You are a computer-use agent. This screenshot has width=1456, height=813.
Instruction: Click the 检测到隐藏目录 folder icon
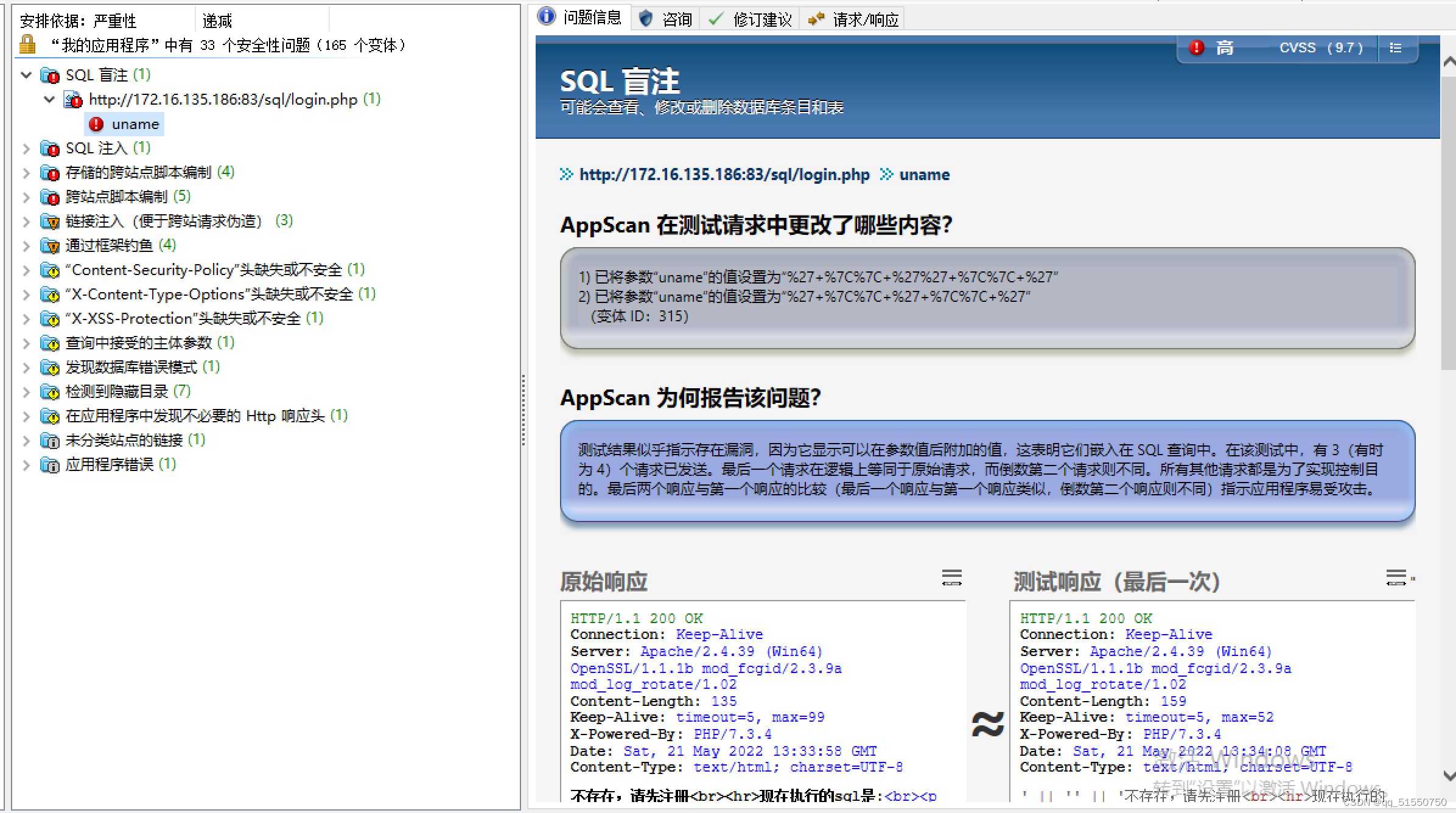49,392
